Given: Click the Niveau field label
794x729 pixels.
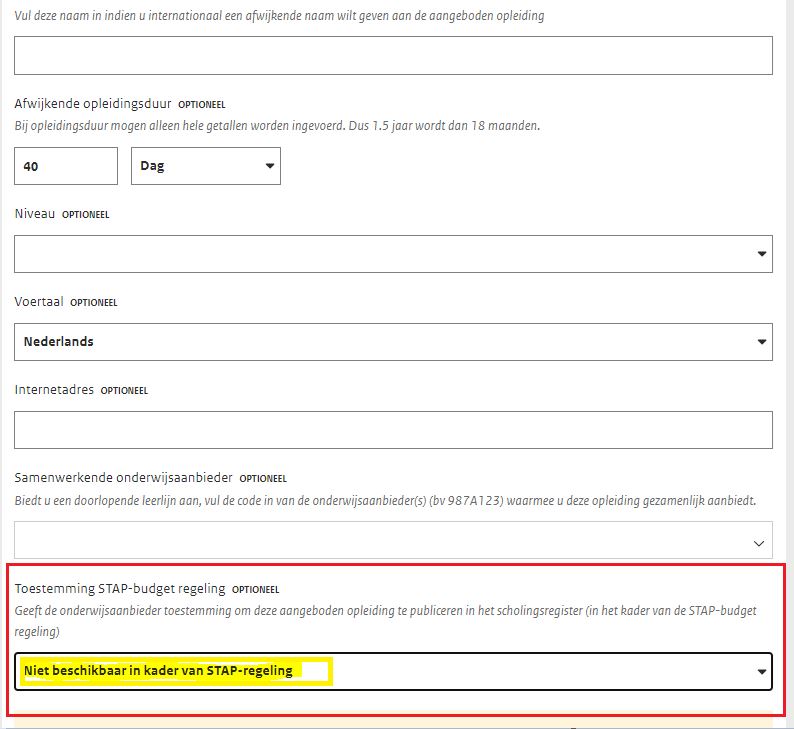Looking at the screenshot, I should click(x=34, y=214).
